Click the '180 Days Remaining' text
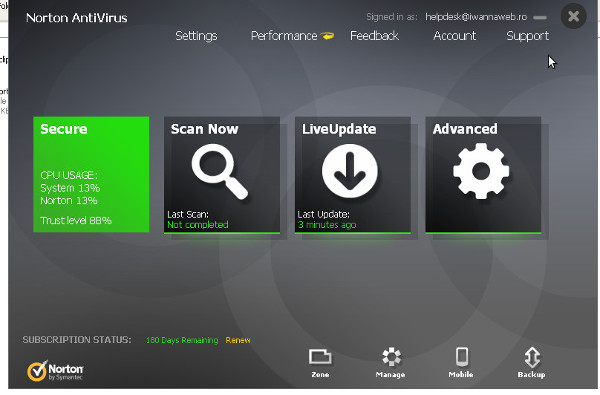 pyautogui.click(x=182, y=340)
